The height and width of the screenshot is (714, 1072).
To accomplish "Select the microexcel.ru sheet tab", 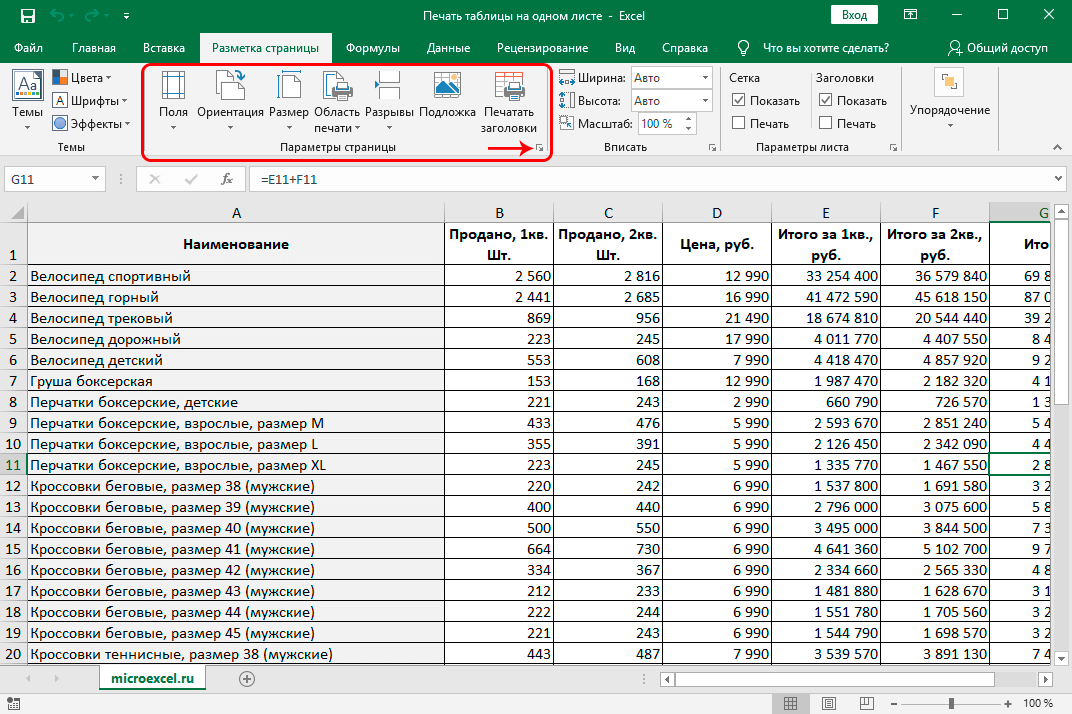I will (x=152, y=678).
